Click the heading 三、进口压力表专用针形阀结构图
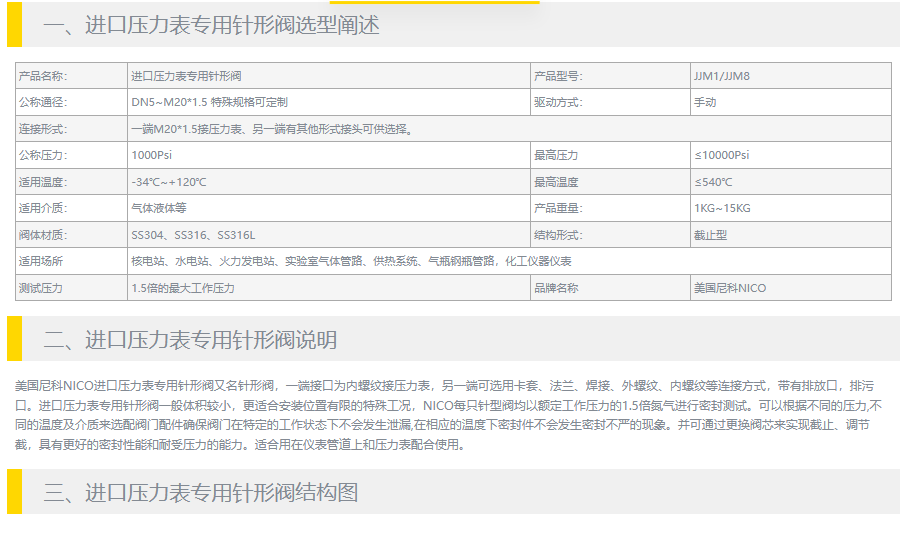Screen dimensions: 908x556 [200, 492]
